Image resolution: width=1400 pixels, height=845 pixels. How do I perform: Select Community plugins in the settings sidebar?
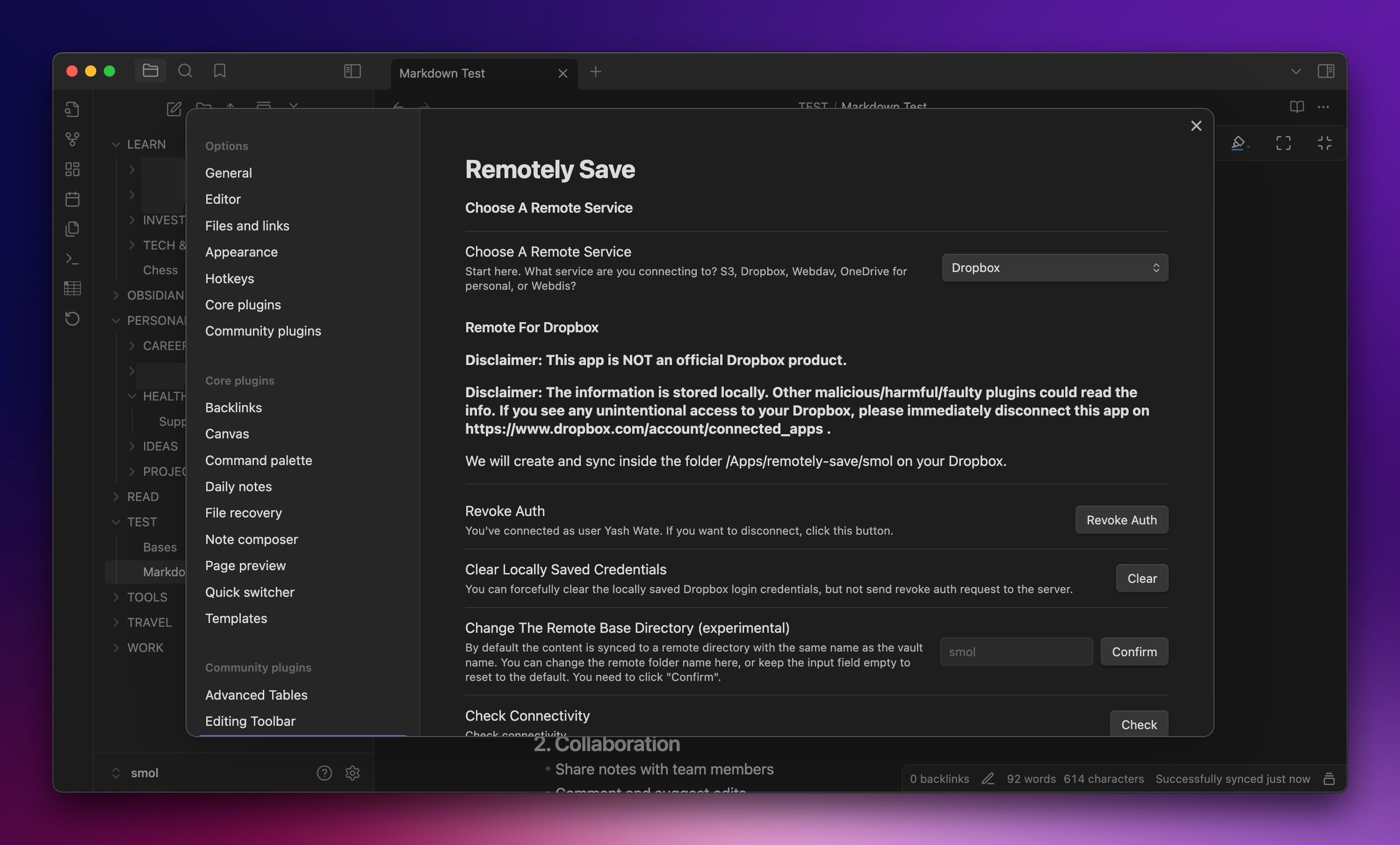click(262, 331)
